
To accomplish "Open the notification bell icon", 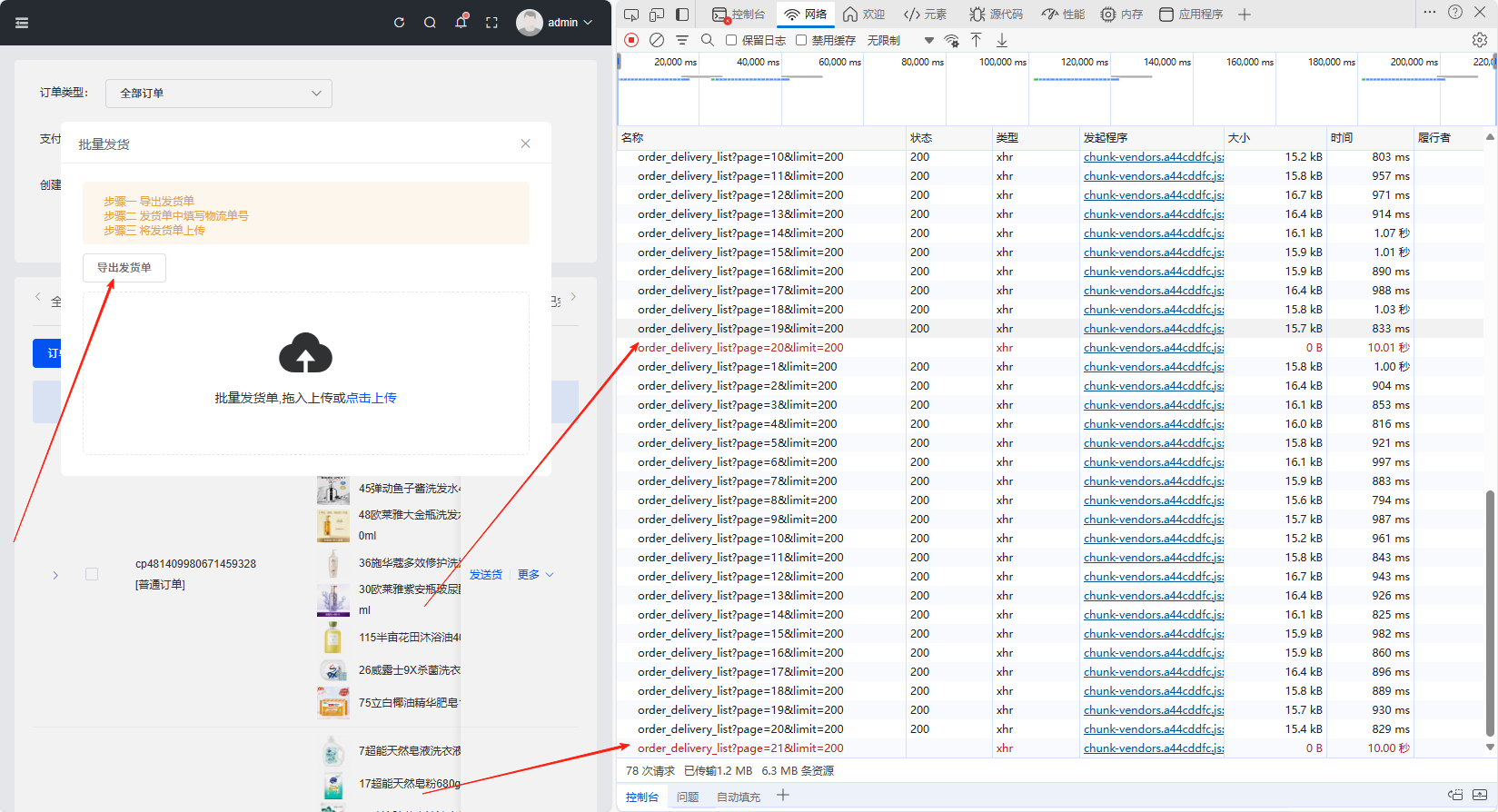I will tap(461, 22).
